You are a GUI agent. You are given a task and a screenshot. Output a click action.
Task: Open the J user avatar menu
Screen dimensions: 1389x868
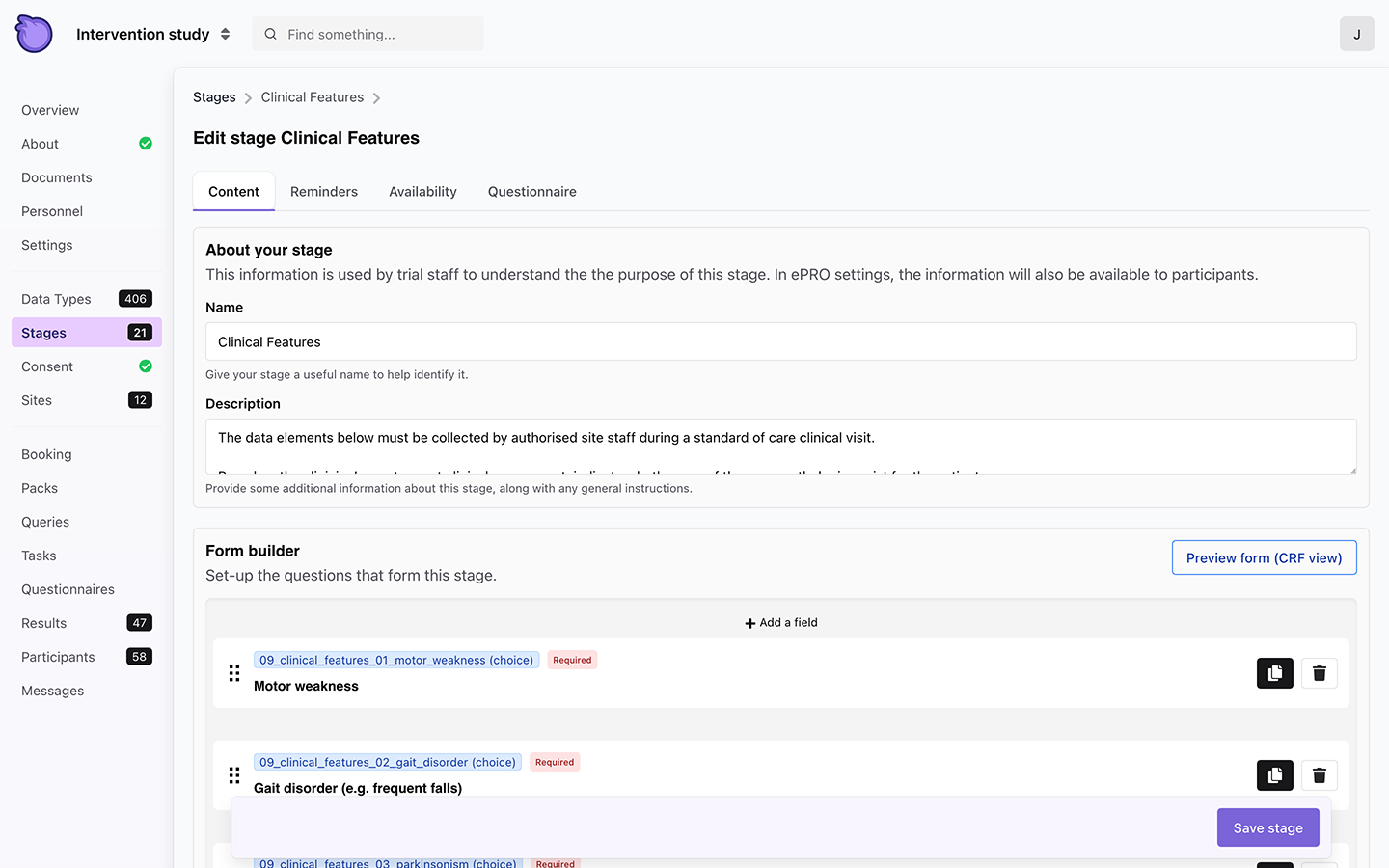[1356, 34]
